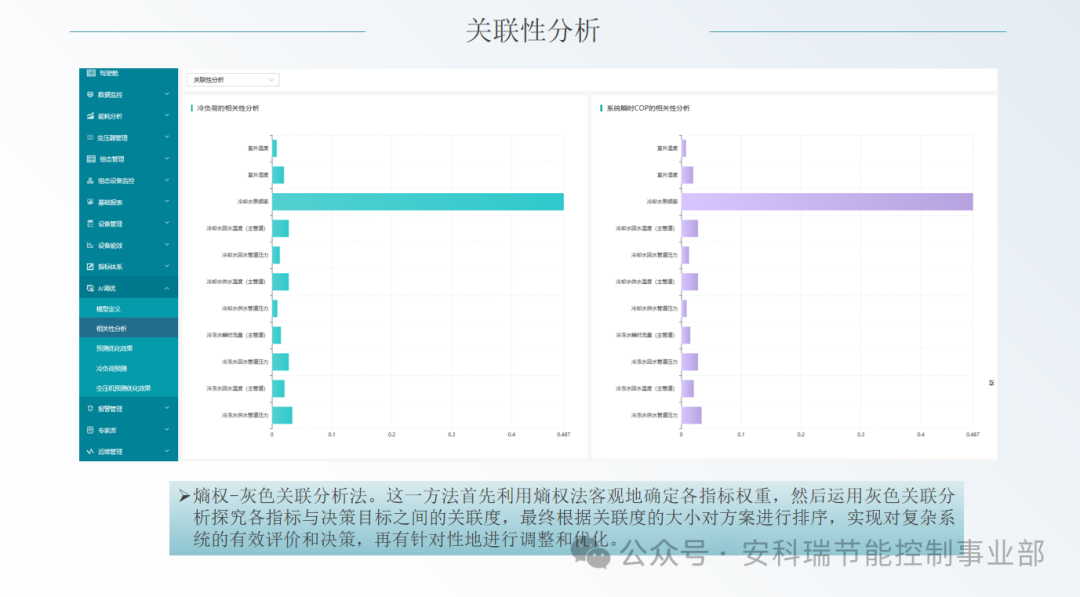Image resolution: width=1080 pixels, height=597 pixels.
Task: Click the 专家库 sidebar icon
Action: [90, 430]
